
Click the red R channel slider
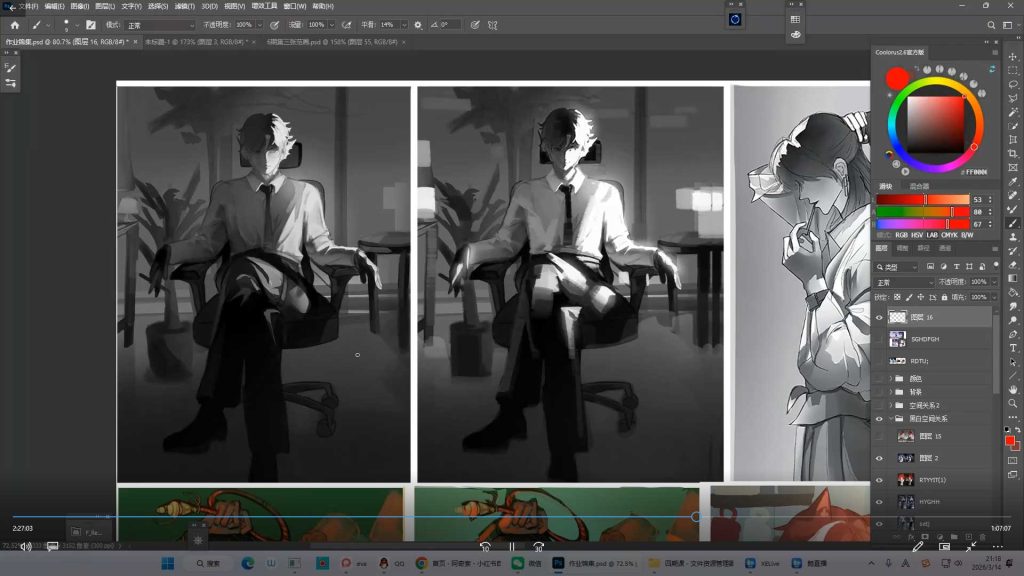tap(923, 200)
